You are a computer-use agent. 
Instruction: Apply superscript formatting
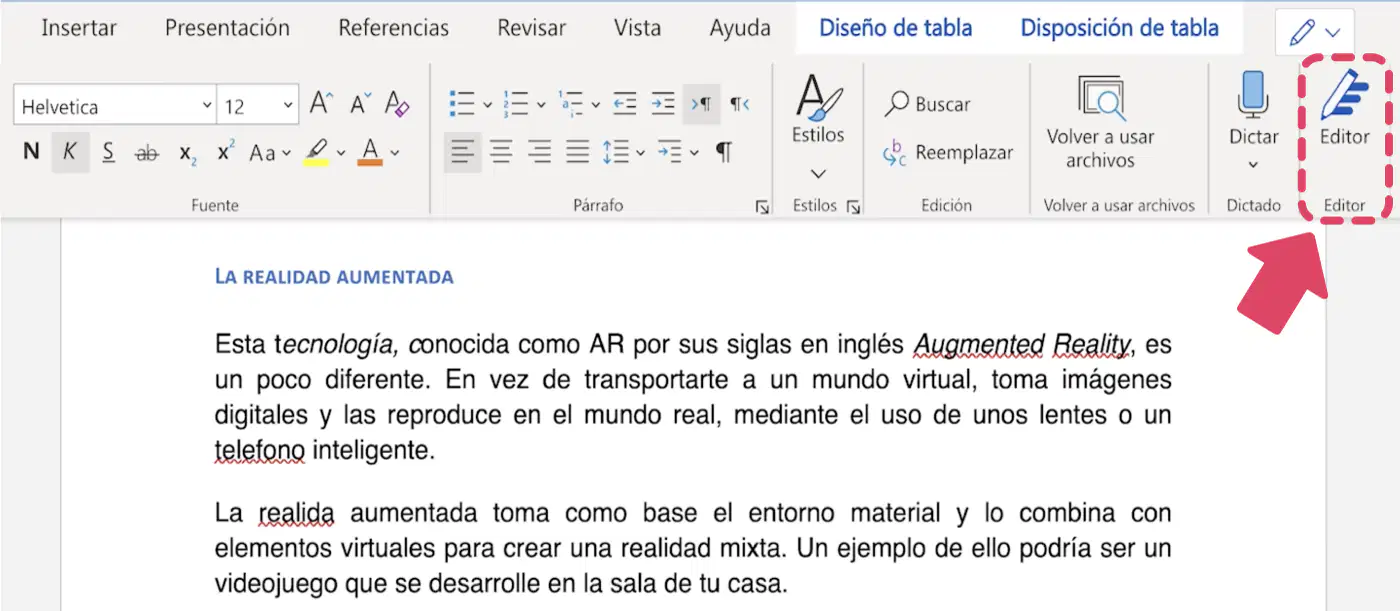(x=224, y=152)
